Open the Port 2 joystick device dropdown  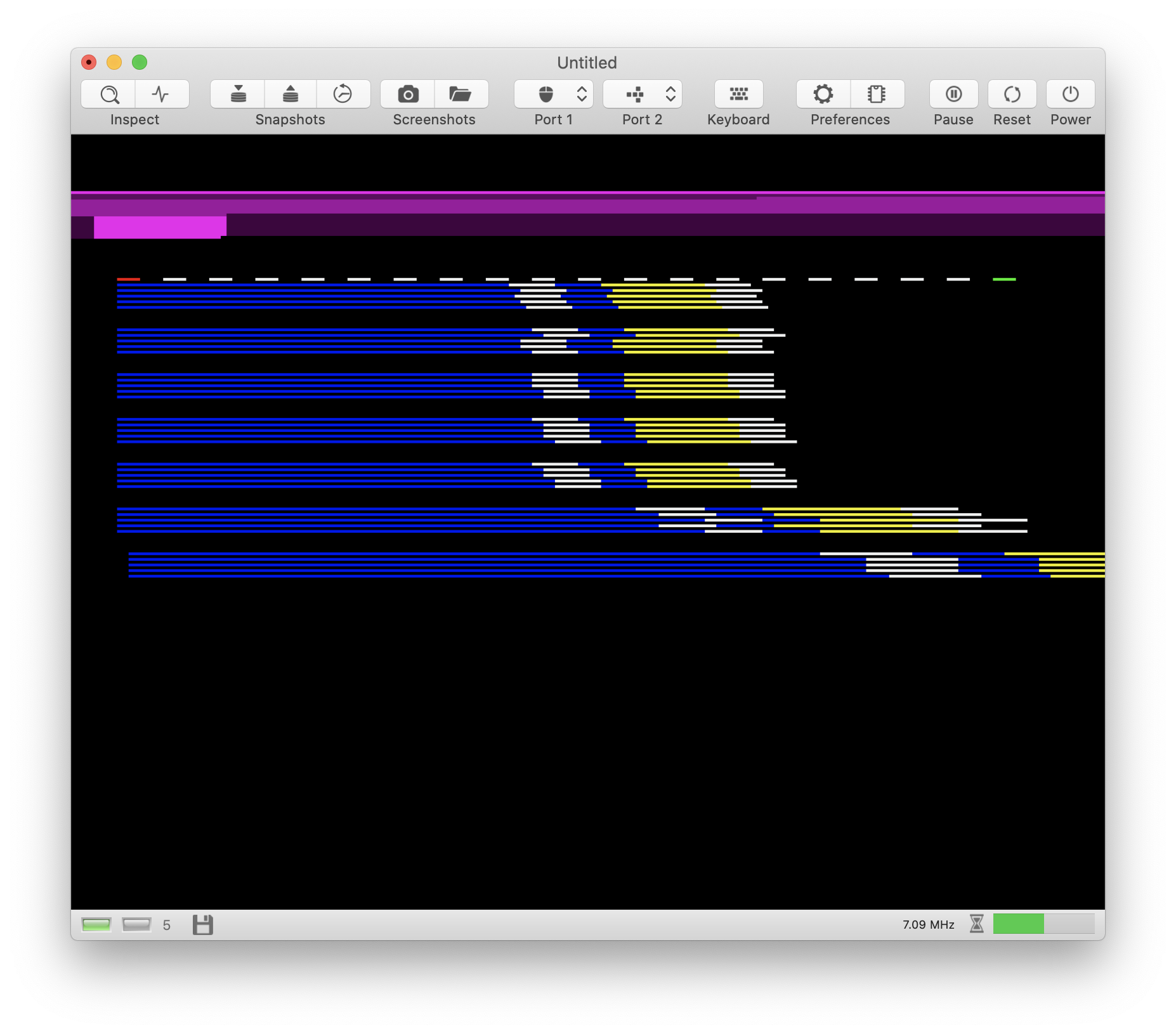[x=643, y=94]
